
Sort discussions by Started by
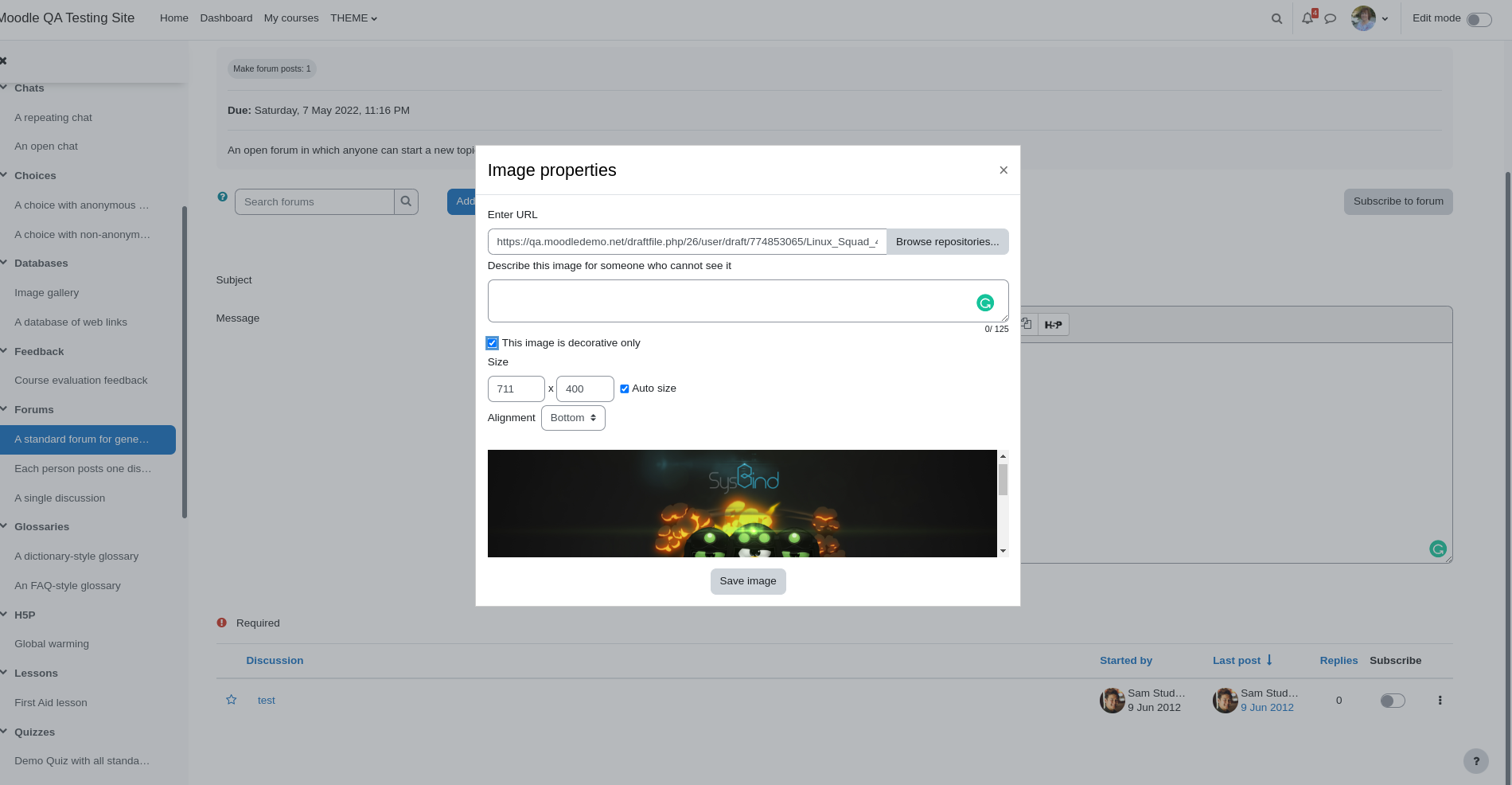point(1126,660)
